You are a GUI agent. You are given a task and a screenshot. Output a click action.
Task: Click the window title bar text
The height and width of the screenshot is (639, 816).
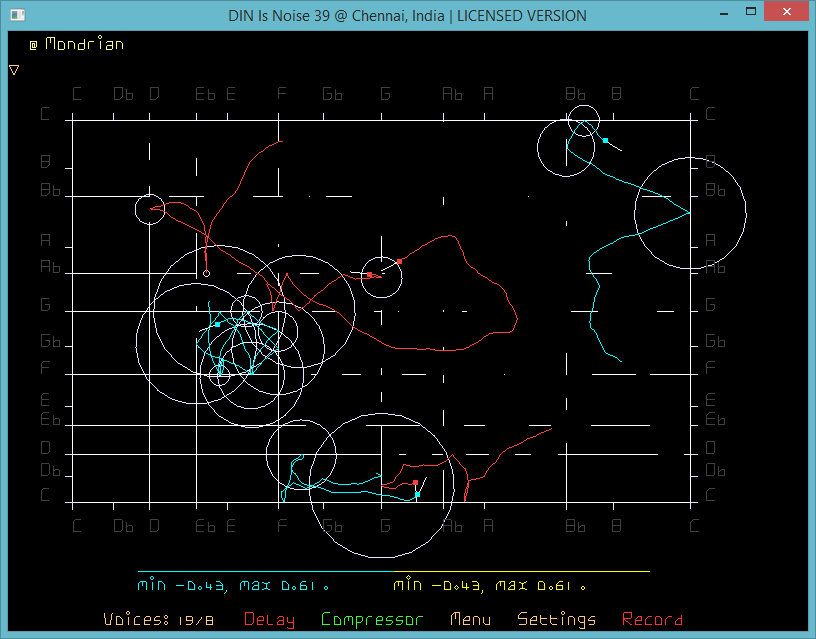pos(408,15)
